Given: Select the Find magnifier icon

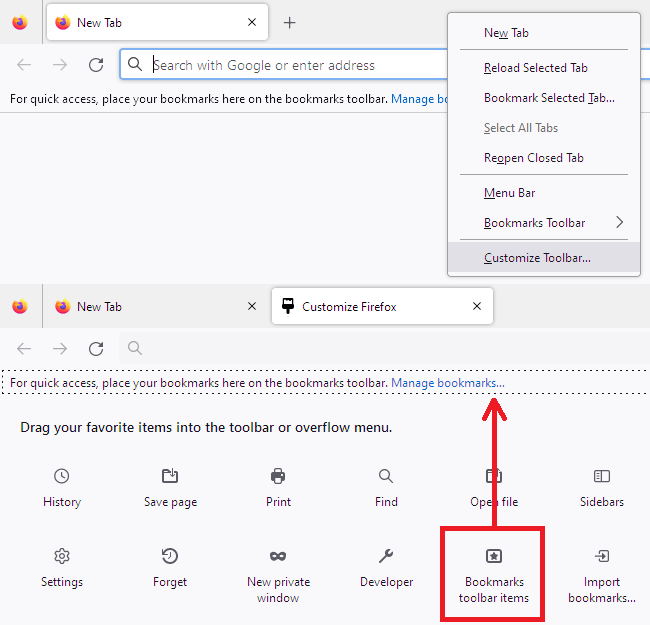Looking at the screenshot, I should [x=386, y=476].
